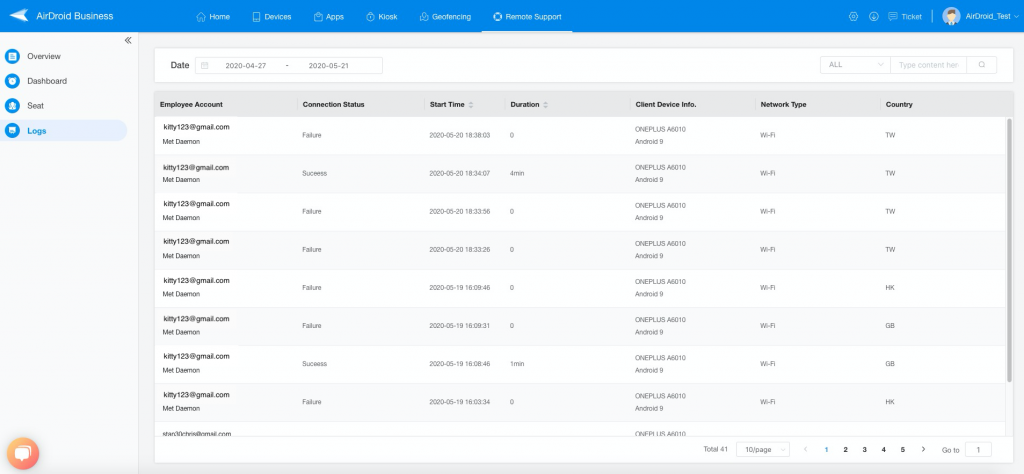Click the end date 2020-05-21
Image resolution: width=1024 pixels, height=474 pixels.
tap(329, 65)
